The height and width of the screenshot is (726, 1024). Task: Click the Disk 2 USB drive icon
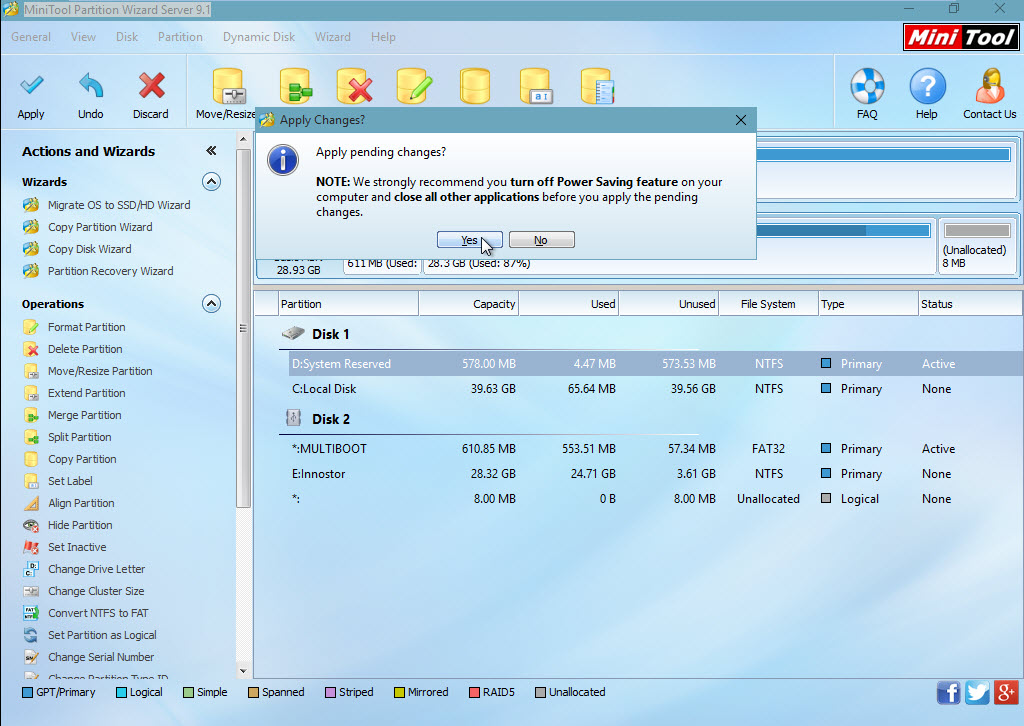293,418
